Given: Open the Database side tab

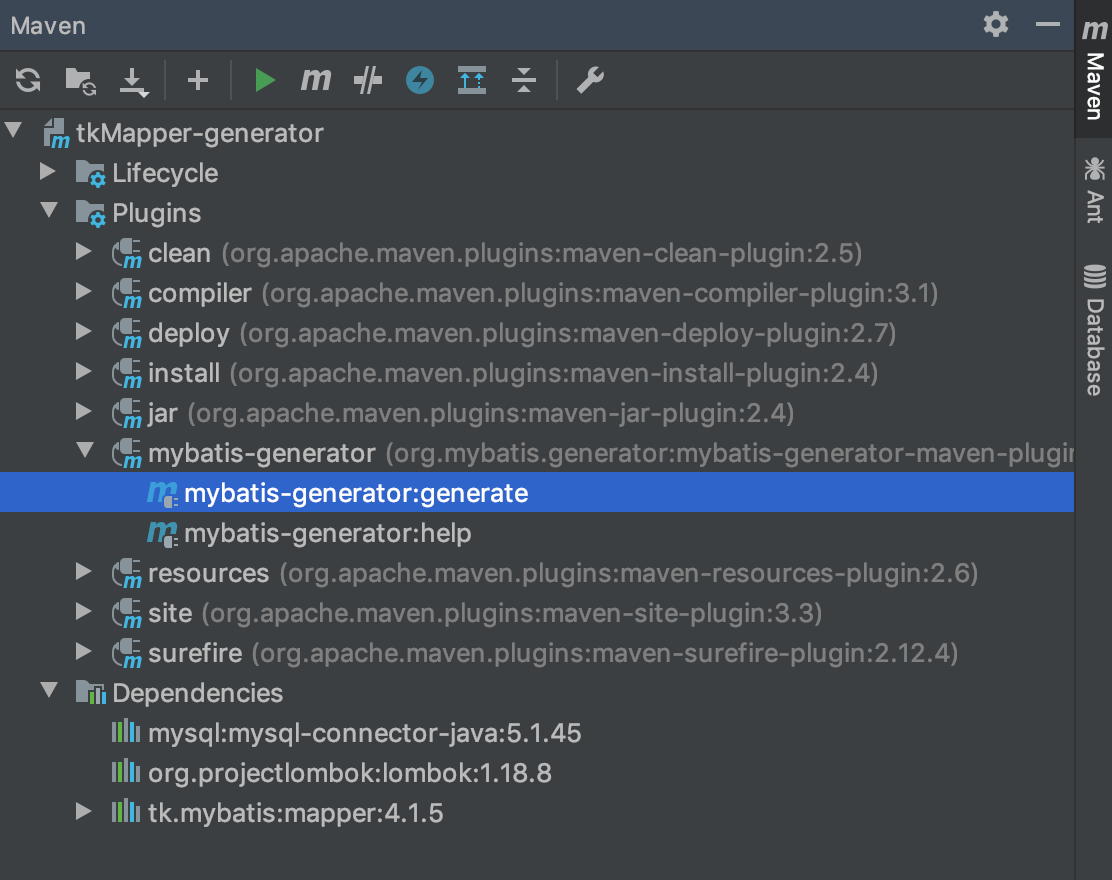Looking at the screenshot, I should point(1094,330).
